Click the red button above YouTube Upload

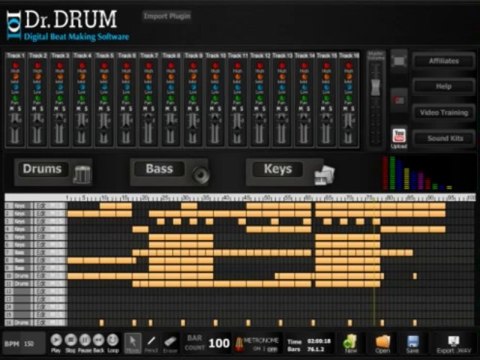click(x=399, y=100)
